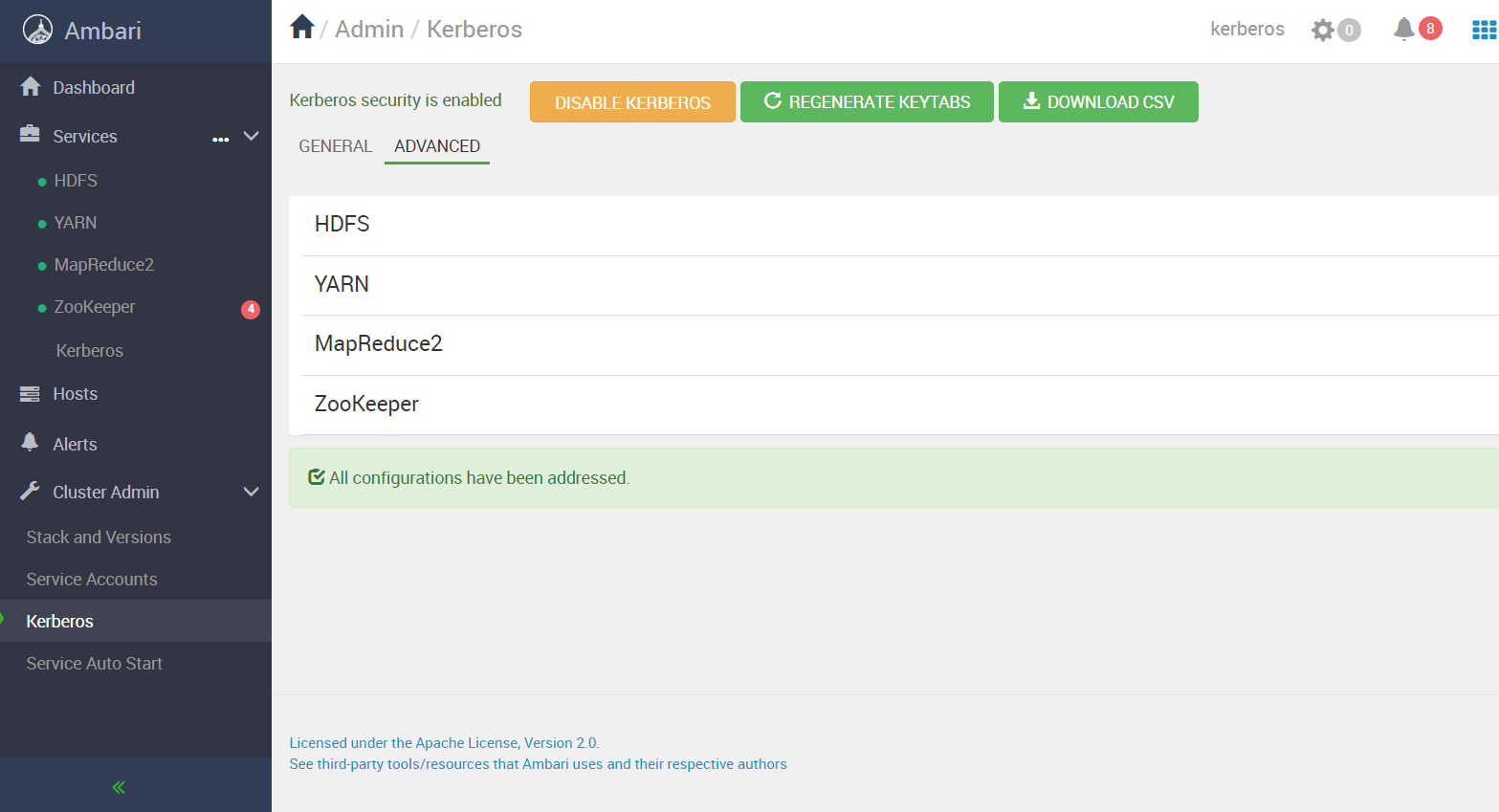Open third-party tools/resources link

[x=538, y=764]
